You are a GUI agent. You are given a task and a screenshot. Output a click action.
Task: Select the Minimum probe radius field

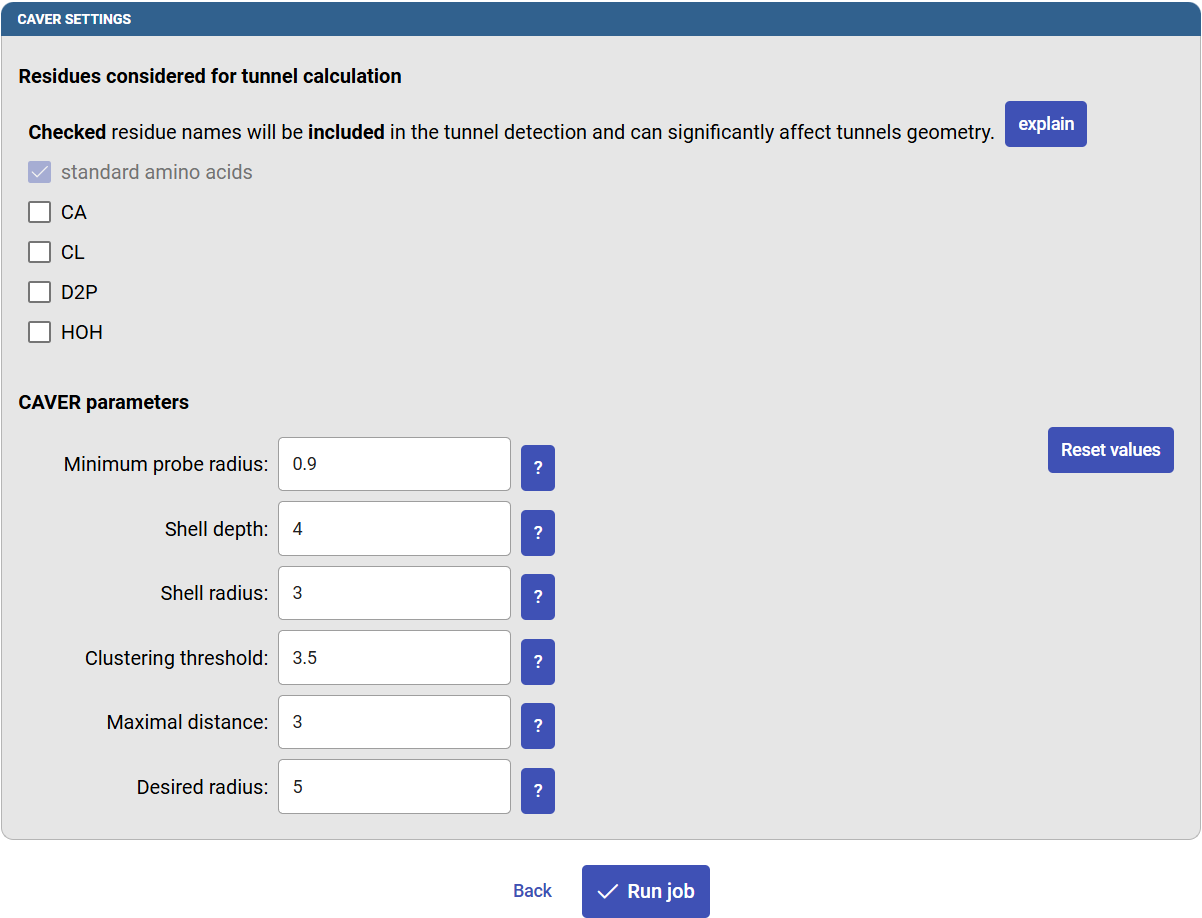pyautogui.click(x=394, y=464)
